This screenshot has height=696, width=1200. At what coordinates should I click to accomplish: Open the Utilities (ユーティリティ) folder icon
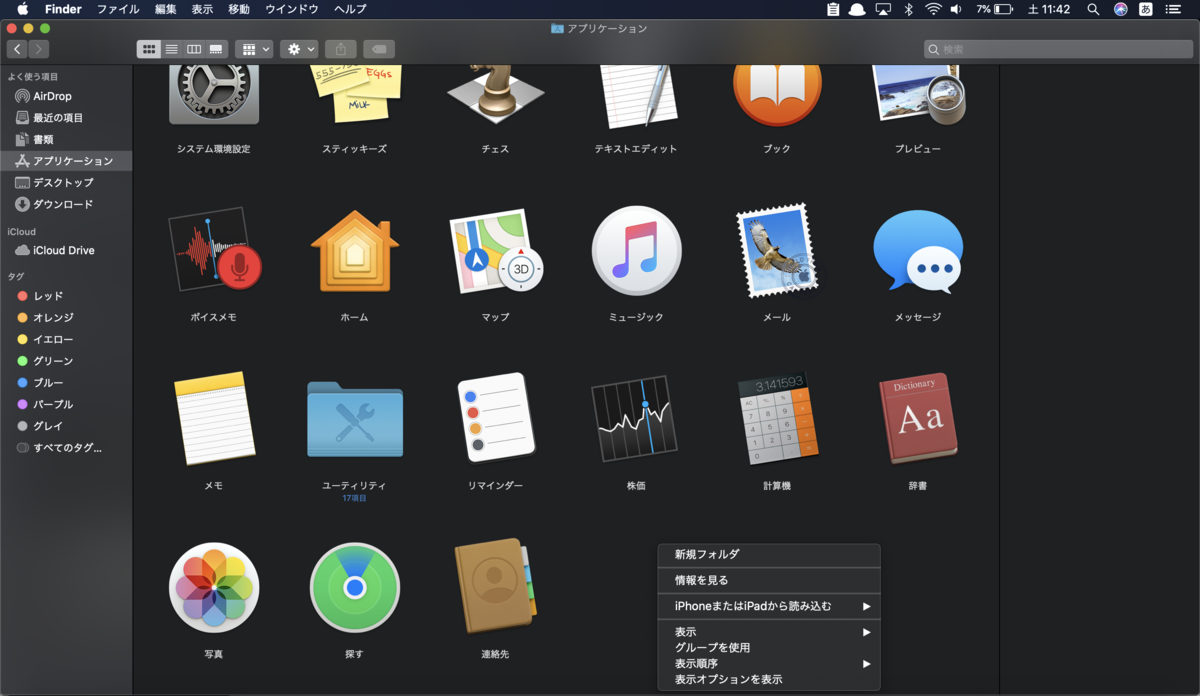[354, 420]
